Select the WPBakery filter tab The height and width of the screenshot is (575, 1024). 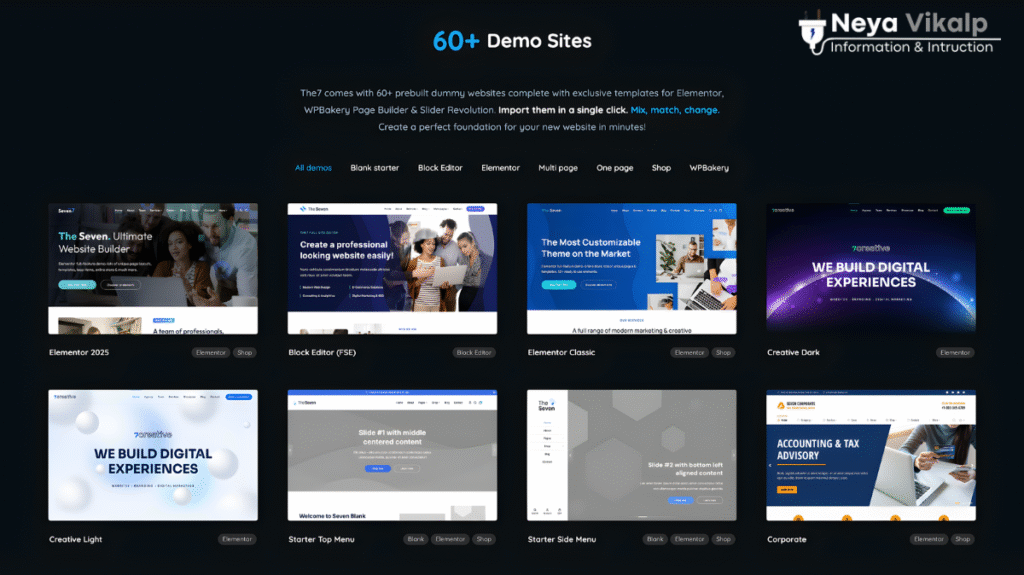click(x=709, y=168)
